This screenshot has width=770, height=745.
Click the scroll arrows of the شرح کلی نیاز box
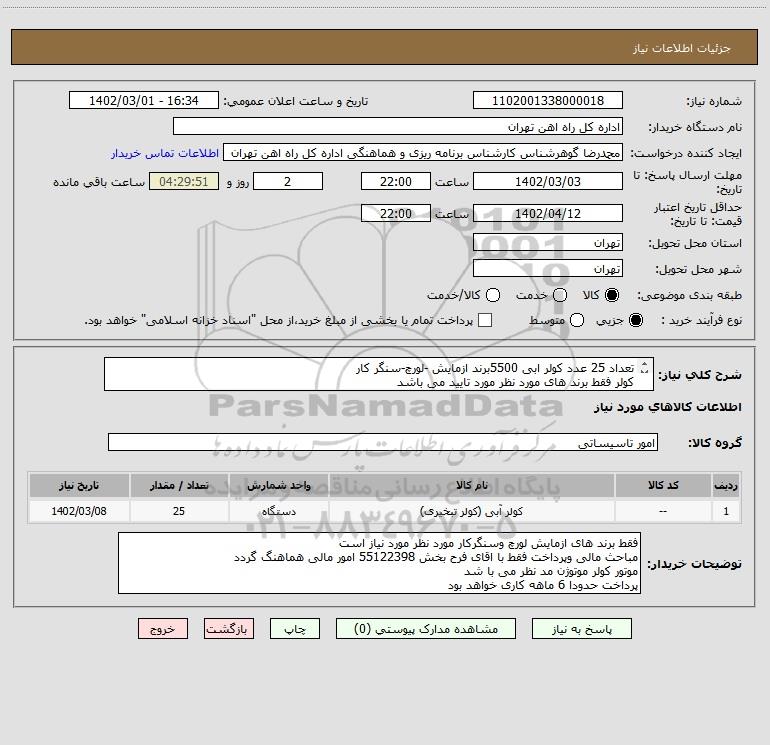(x=645, y=367)
